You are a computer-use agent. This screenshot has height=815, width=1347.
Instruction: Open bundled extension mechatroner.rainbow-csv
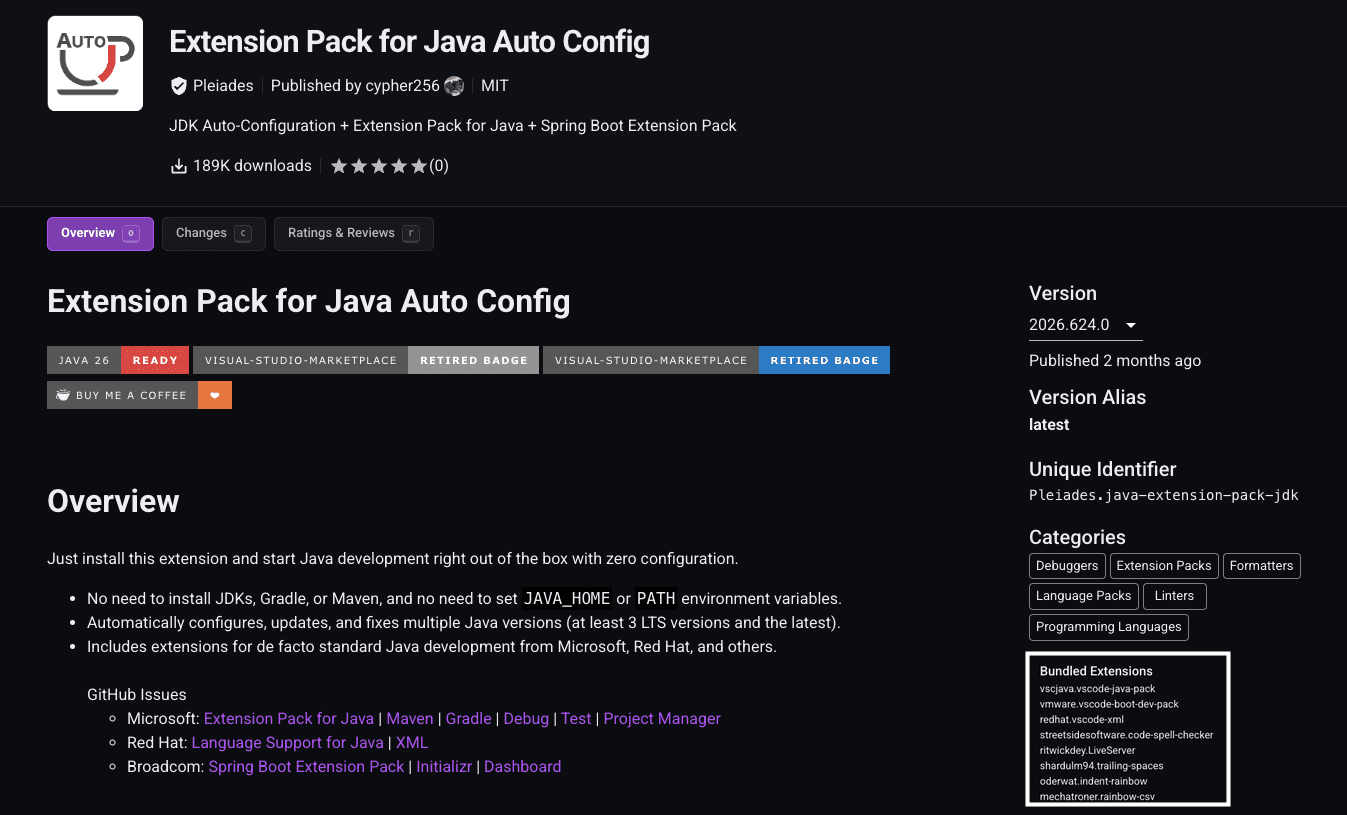pyautogui.click(x=1096, y=797)
